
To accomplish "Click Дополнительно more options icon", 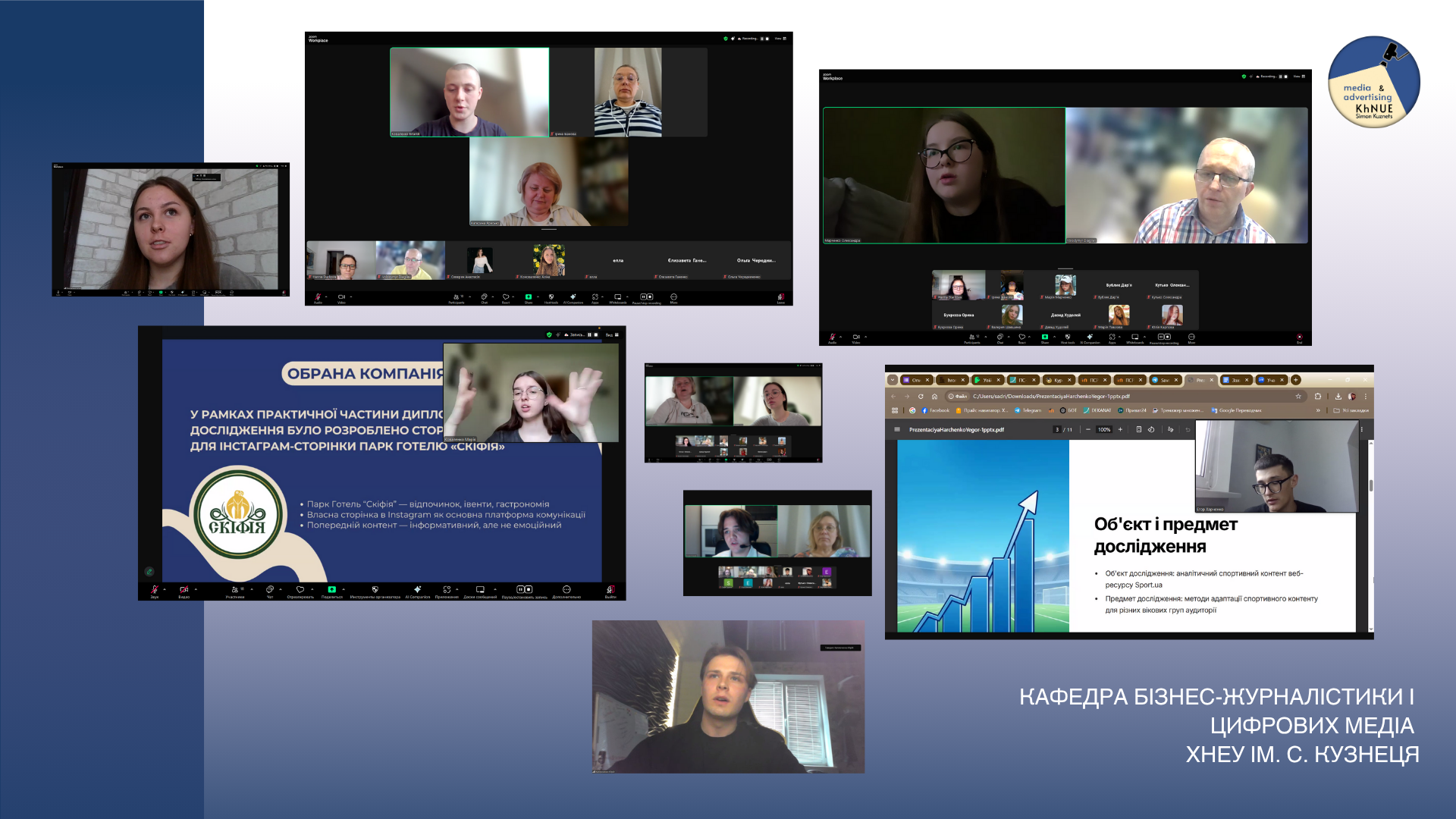I will point(566,589).
